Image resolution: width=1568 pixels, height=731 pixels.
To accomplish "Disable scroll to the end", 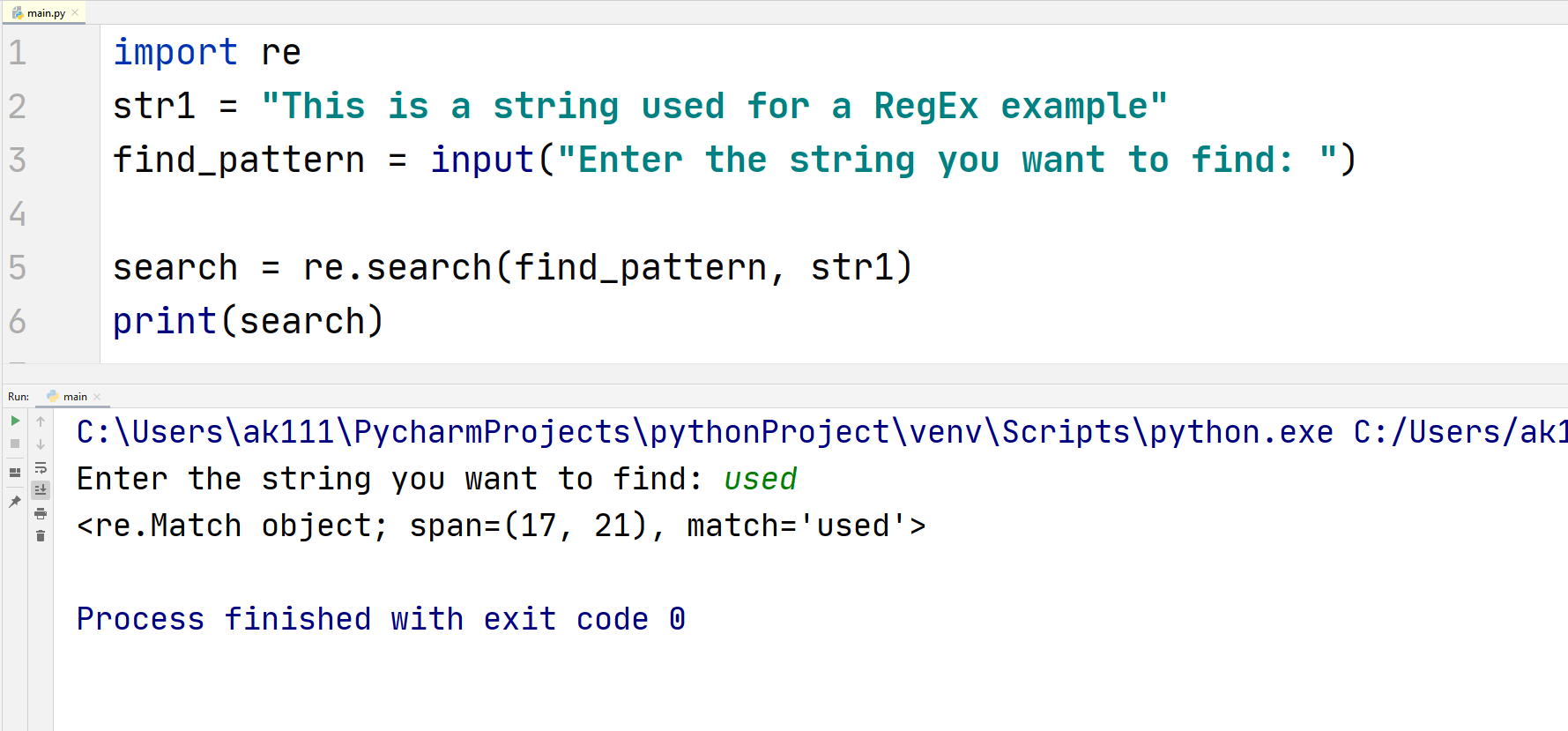I will pyautogui.click(x=41, y=489).
